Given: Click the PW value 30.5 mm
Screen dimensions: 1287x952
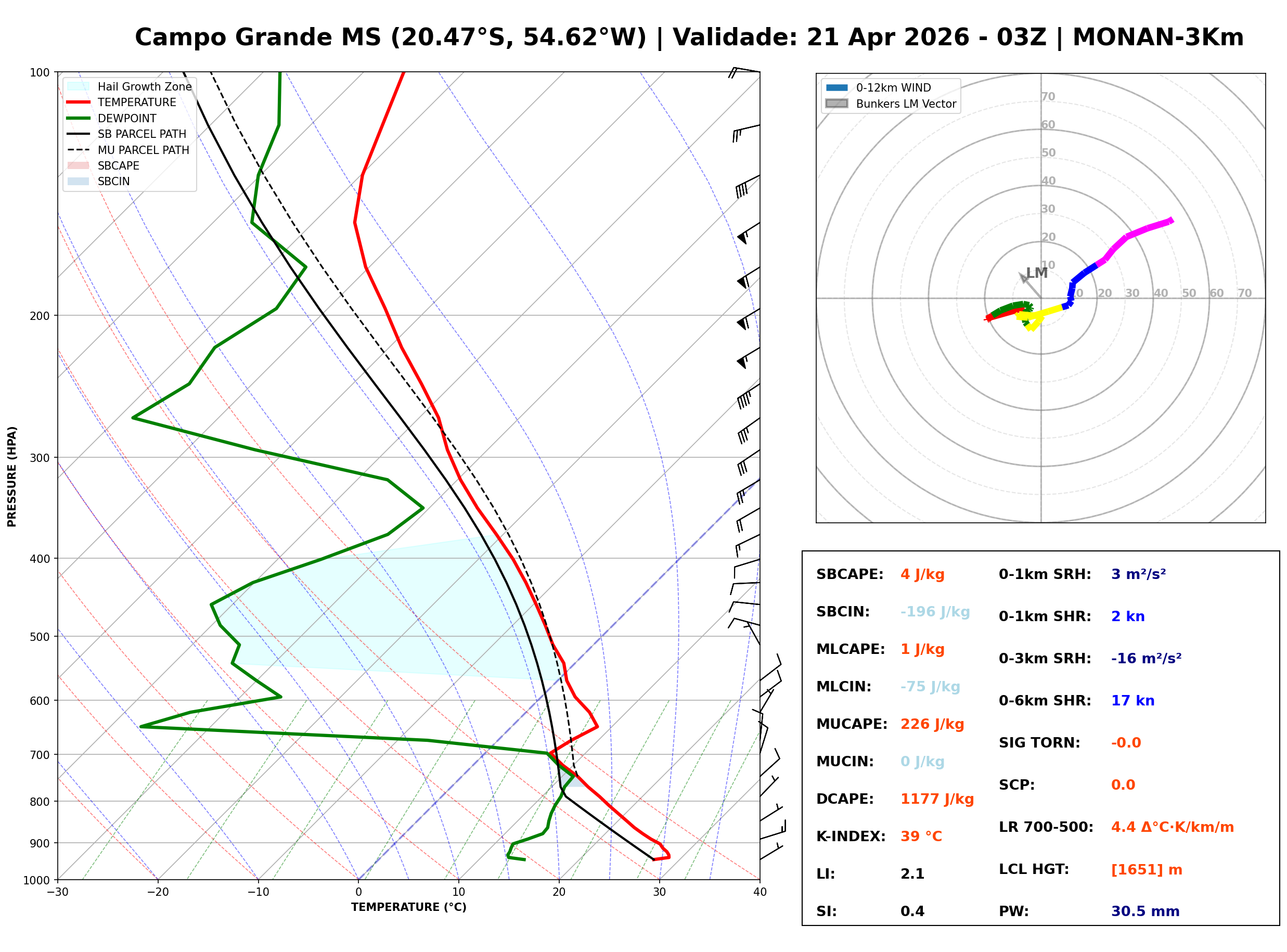Looking at the screenshot, I should coord(1146,911).
